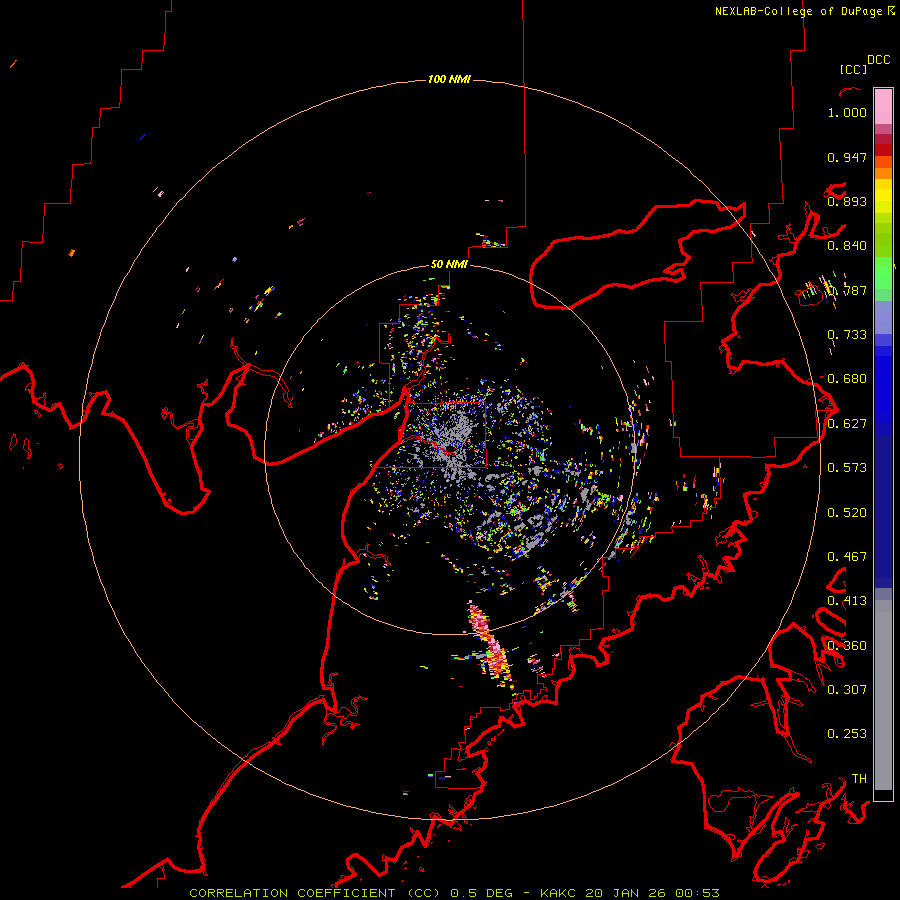The height and width of the screenshot is (900, 900).
Task: Click the pink high-CC echo south of the 50 NMI ring
Action: click(491, 646)
